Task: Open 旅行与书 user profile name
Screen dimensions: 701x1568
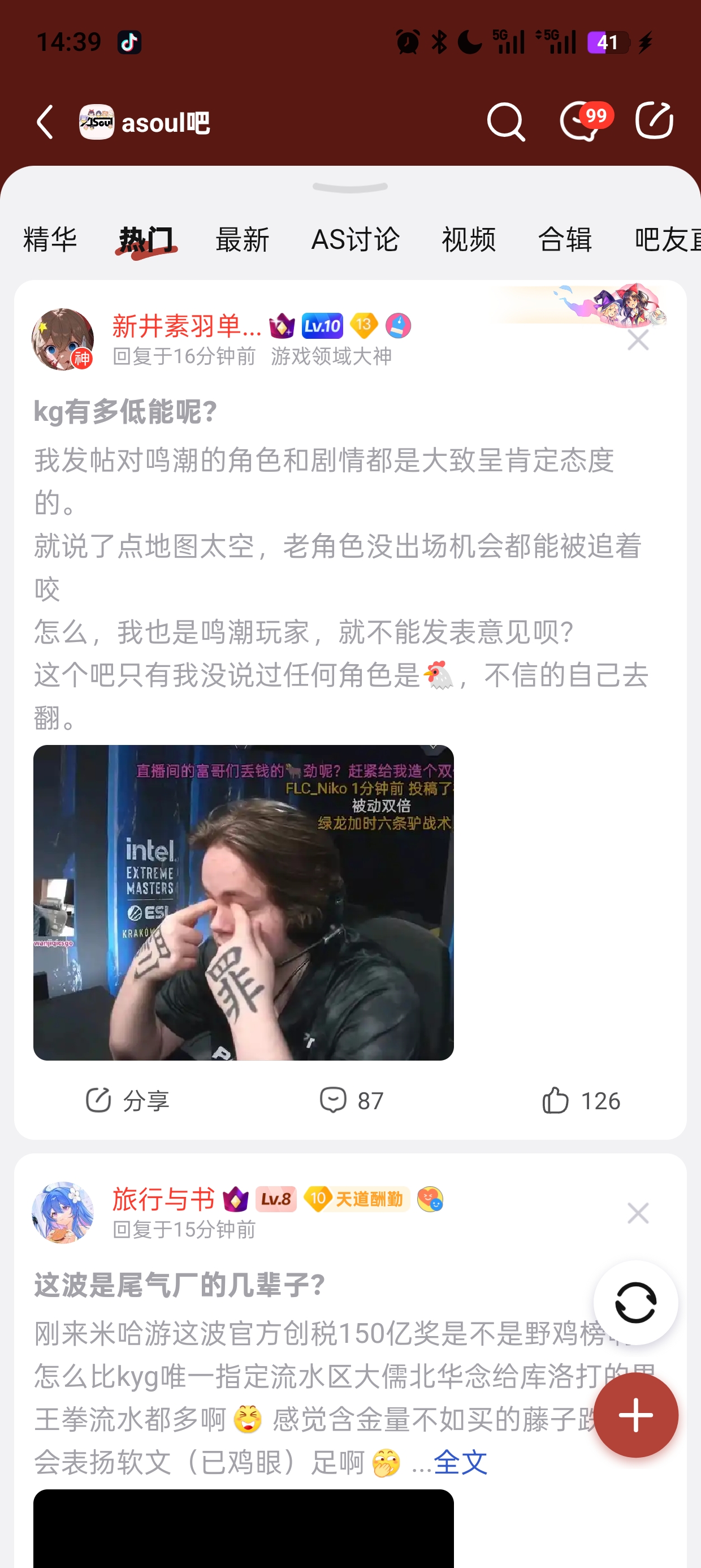Action: pos(164,1199)
